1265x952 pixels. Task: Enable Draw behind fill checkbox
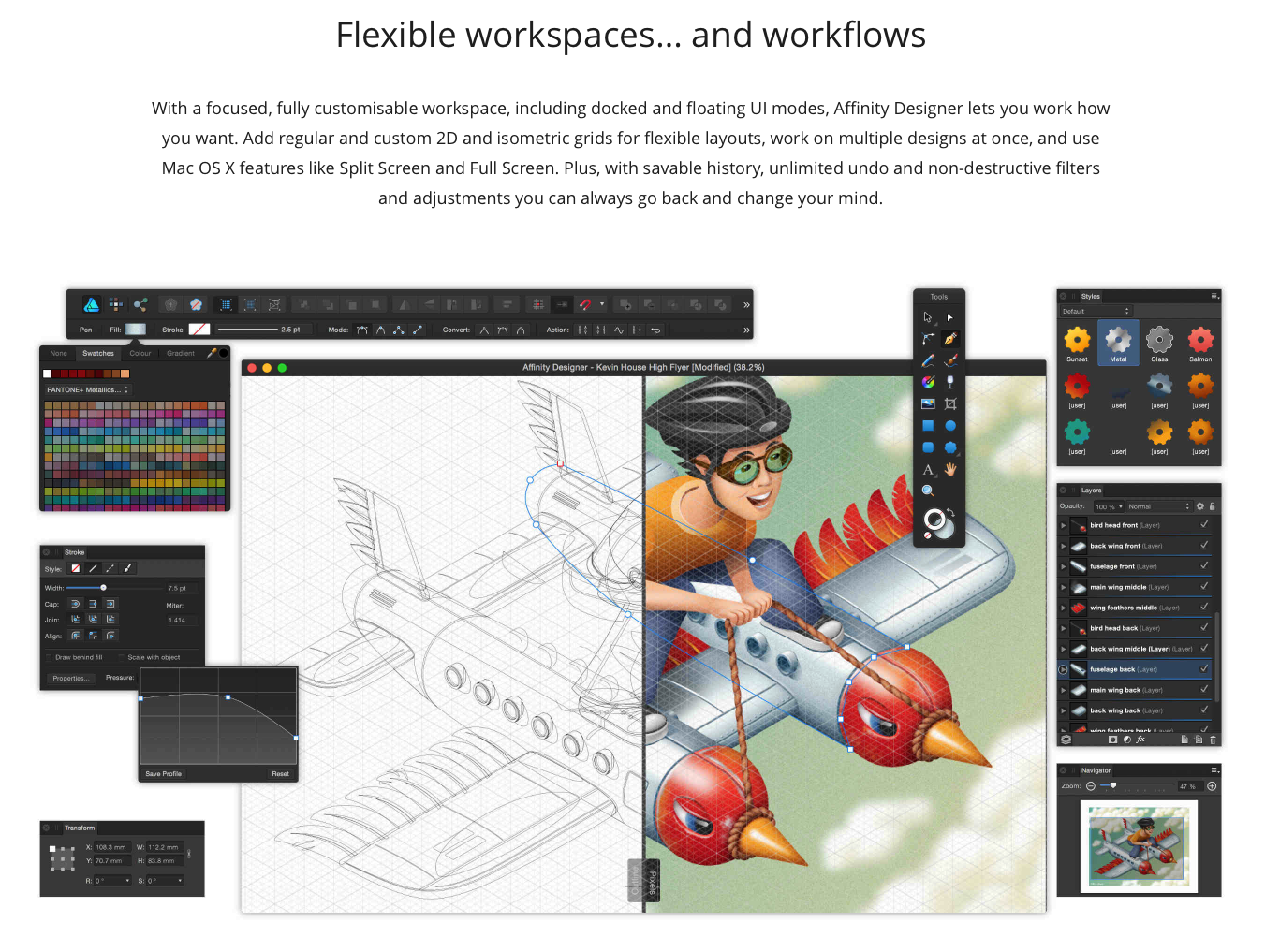(x=49, y=657)
